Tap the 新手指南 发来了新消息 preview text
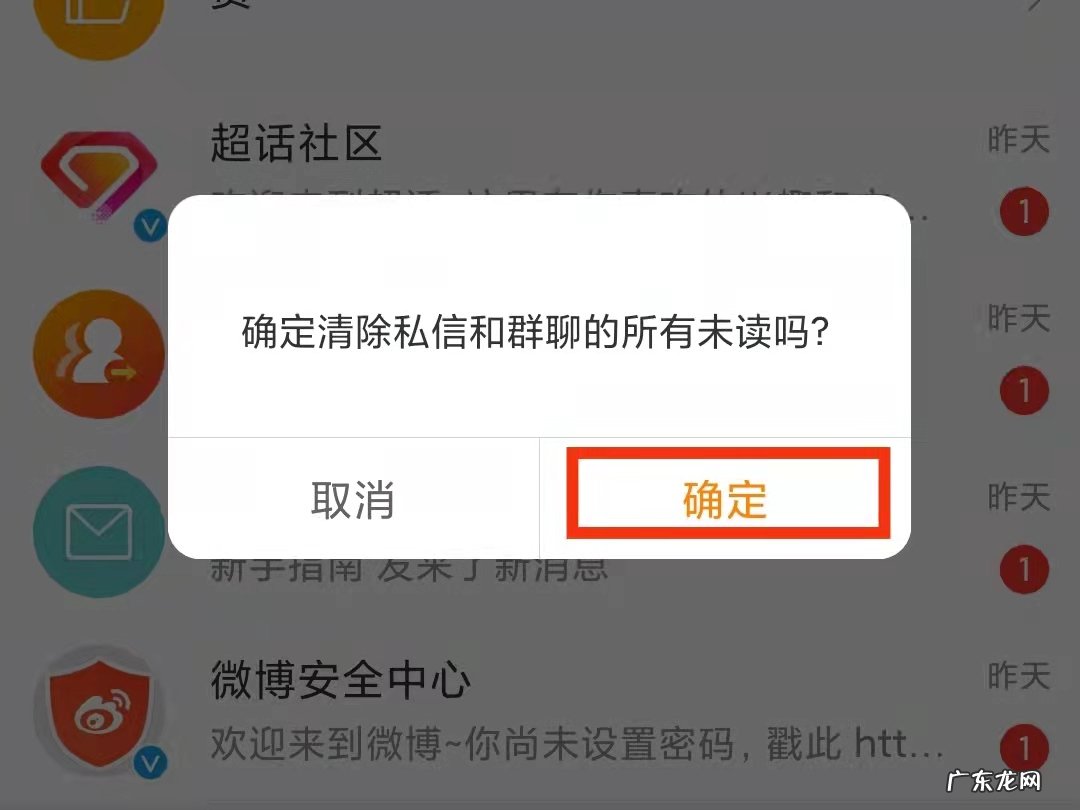Image resolution: width=1080 pixels, height=810 pixels. pos(409,570)
